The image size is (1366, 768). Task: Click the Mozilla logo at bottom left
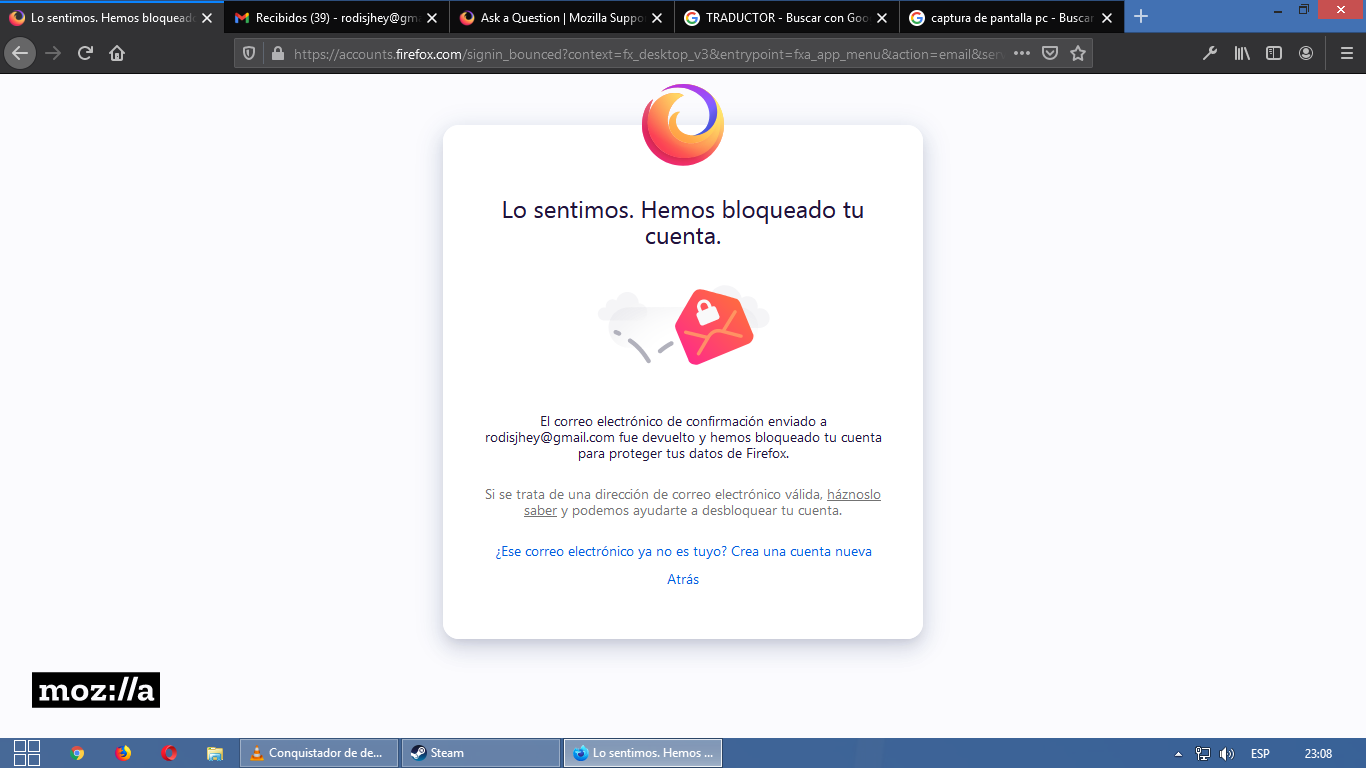coord(96,690)
